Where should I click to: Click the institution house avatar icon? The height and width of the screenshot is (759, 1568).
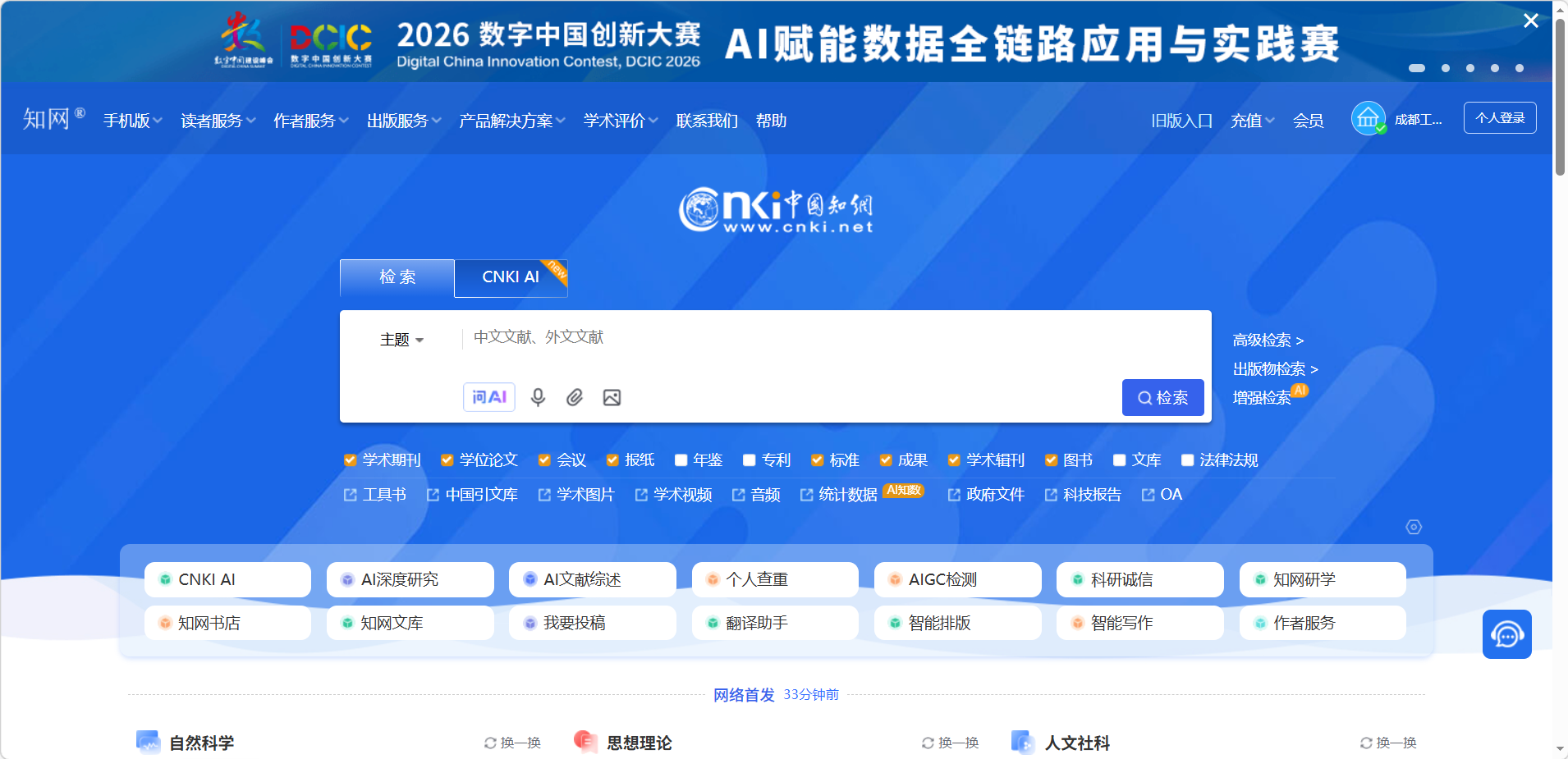tap(1369, 119)
